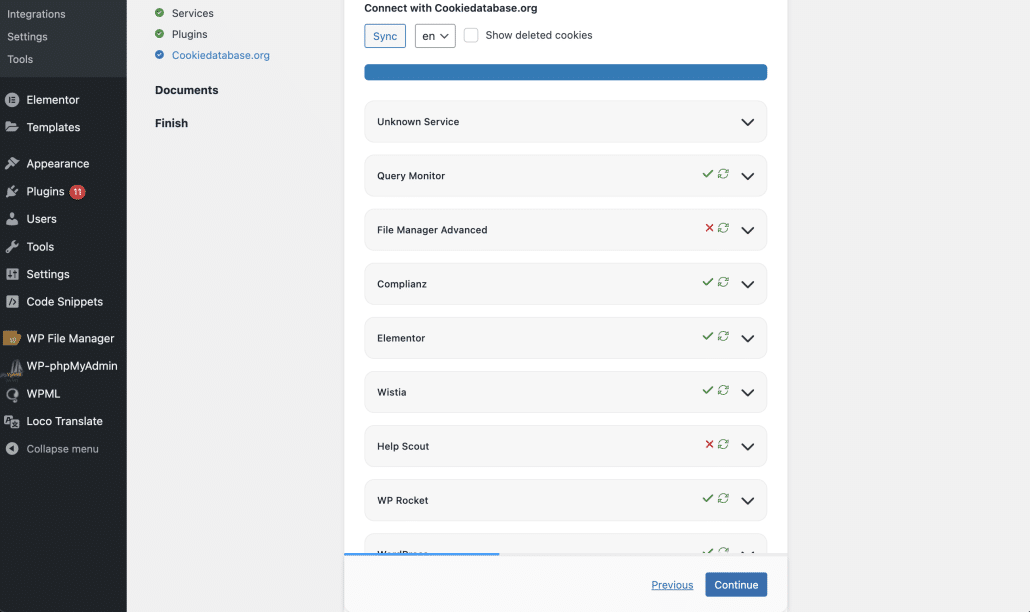The height and width of the screenshot is (612, 1030).
Task: Select Cookiedatabase.org wizard step
Action: click(220, 56)
